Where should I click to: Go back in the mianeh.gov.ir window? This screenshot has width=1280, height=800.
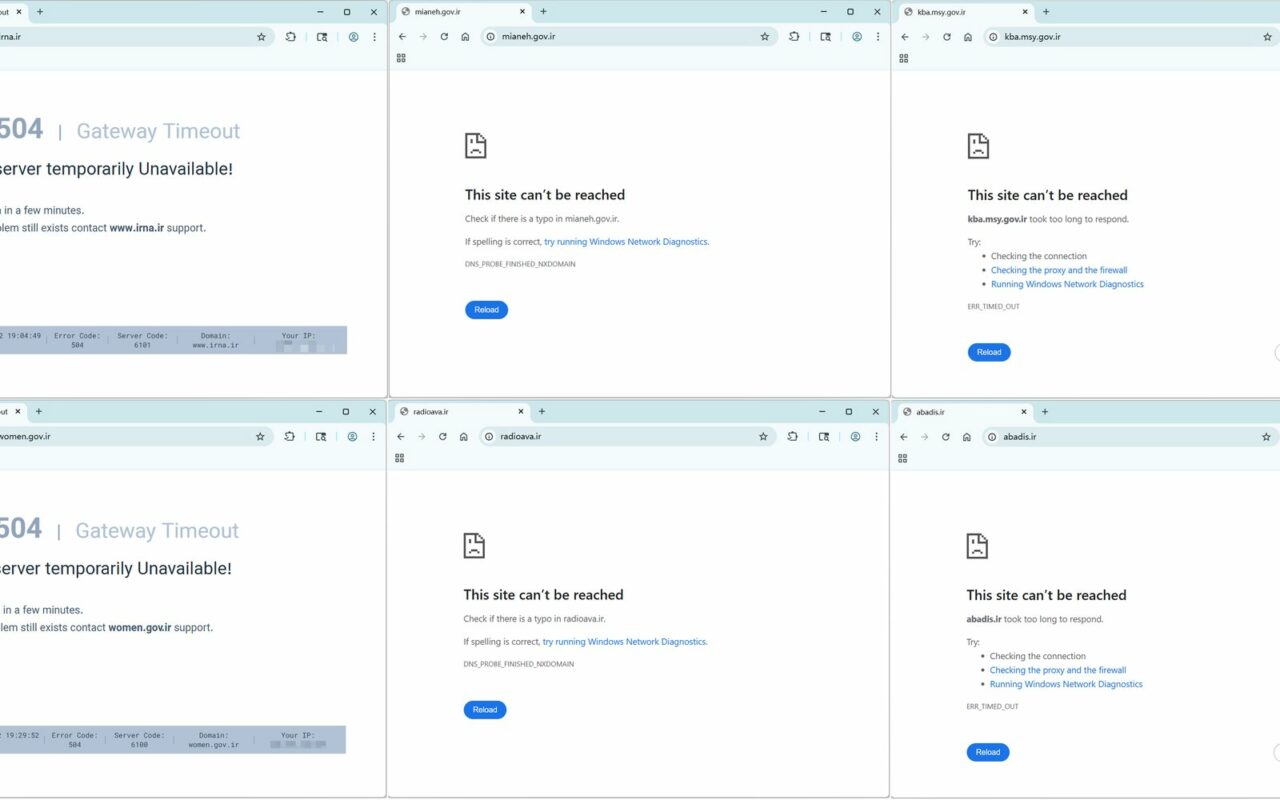click(x=402, y=37)
